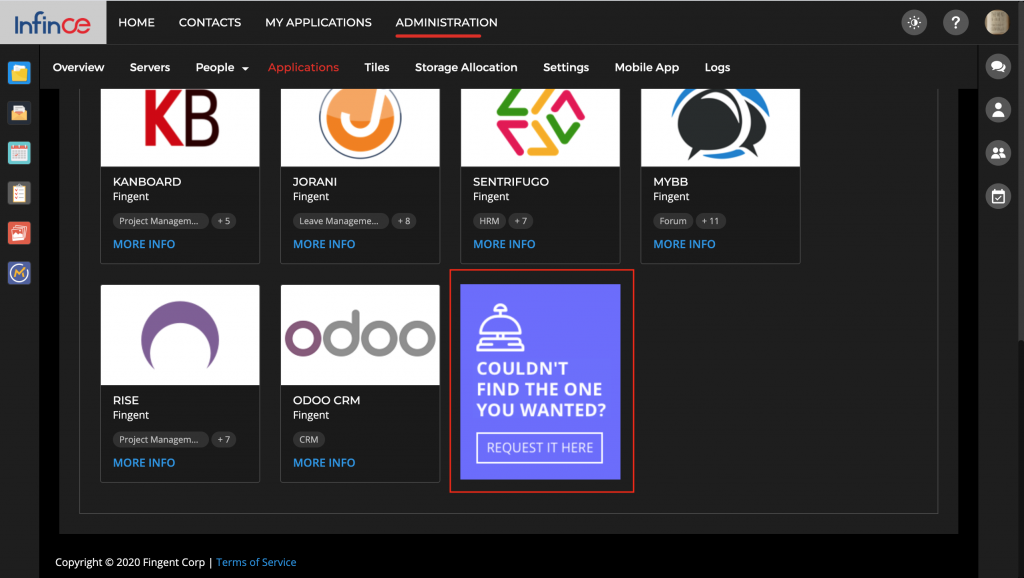The width and height of the screenshot is (1024, 578).
Task: Click MORE INFO under Sentrifugo
Action: pyautogui.click(x=504, y=244)
